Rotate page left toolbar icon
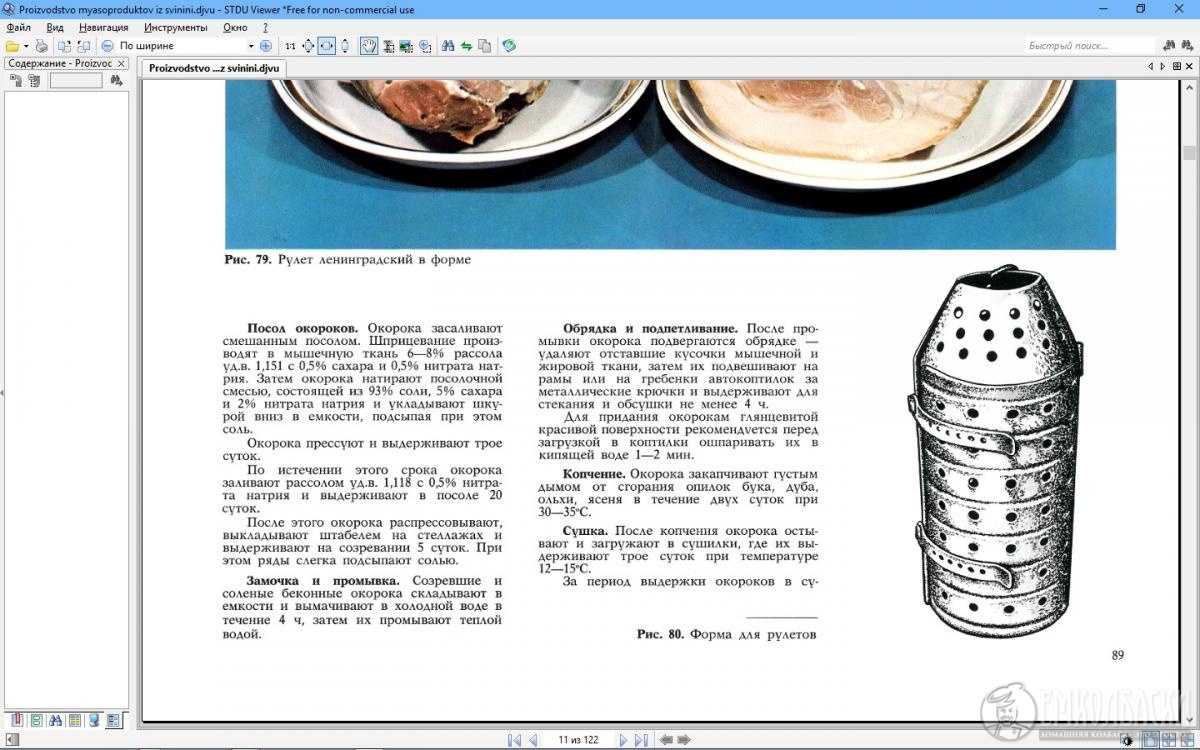This screenshot has width=1200, height=750. coord(64,46)
